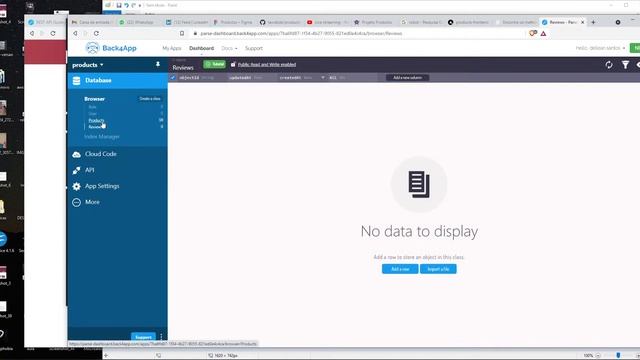
Task: Reload the page with the browser reload icon
Action: [x=96, y=33]
